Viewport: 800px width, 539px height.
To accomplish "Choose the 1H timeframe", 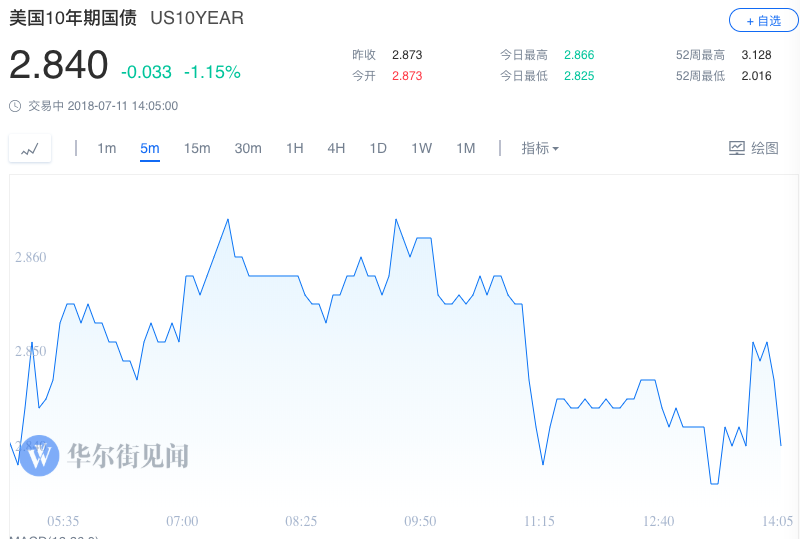I will click(x=294, y=148).
